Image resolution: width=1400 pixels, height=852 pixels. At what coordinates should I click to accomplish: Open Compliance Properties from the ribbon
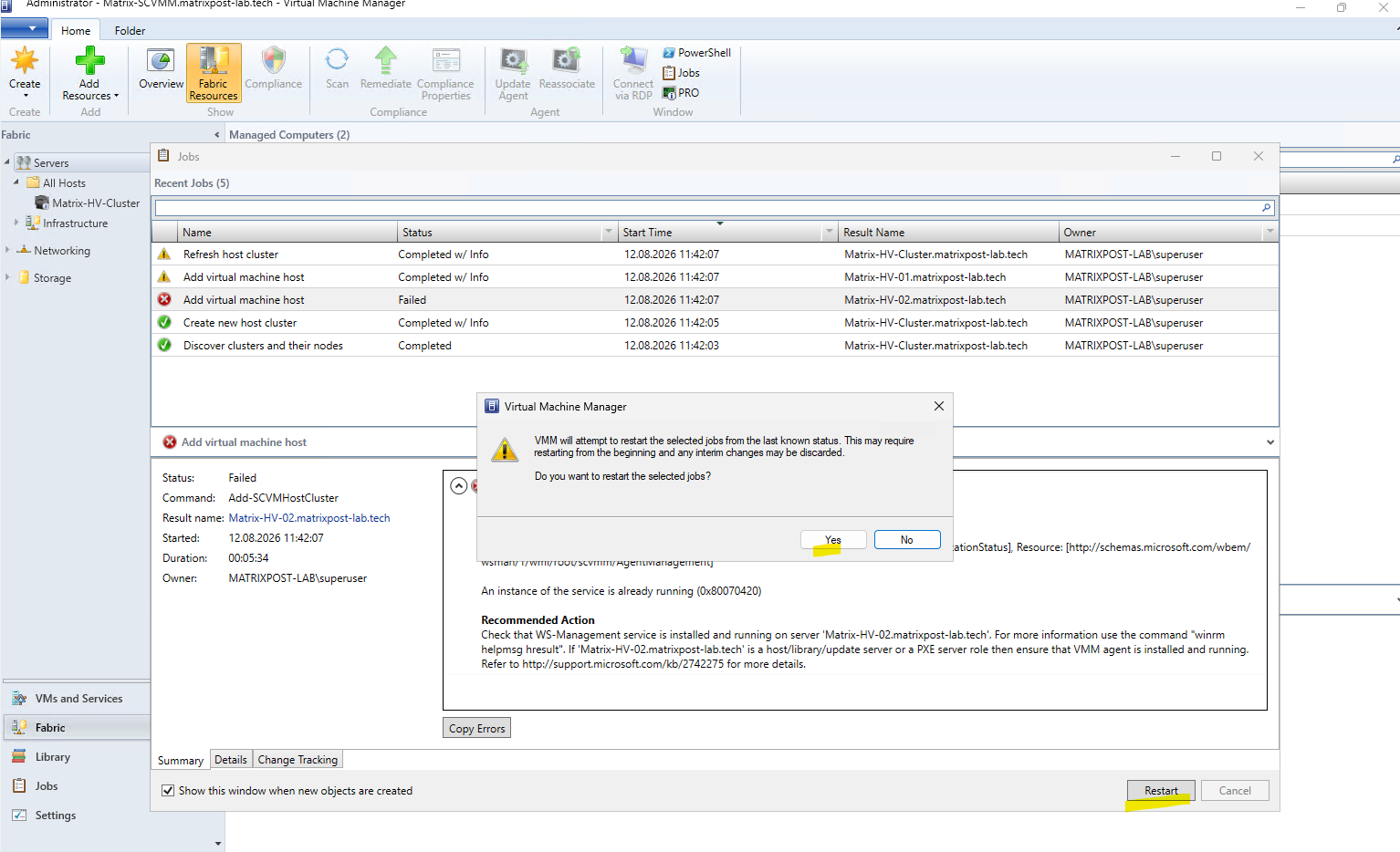click(445, 73)
